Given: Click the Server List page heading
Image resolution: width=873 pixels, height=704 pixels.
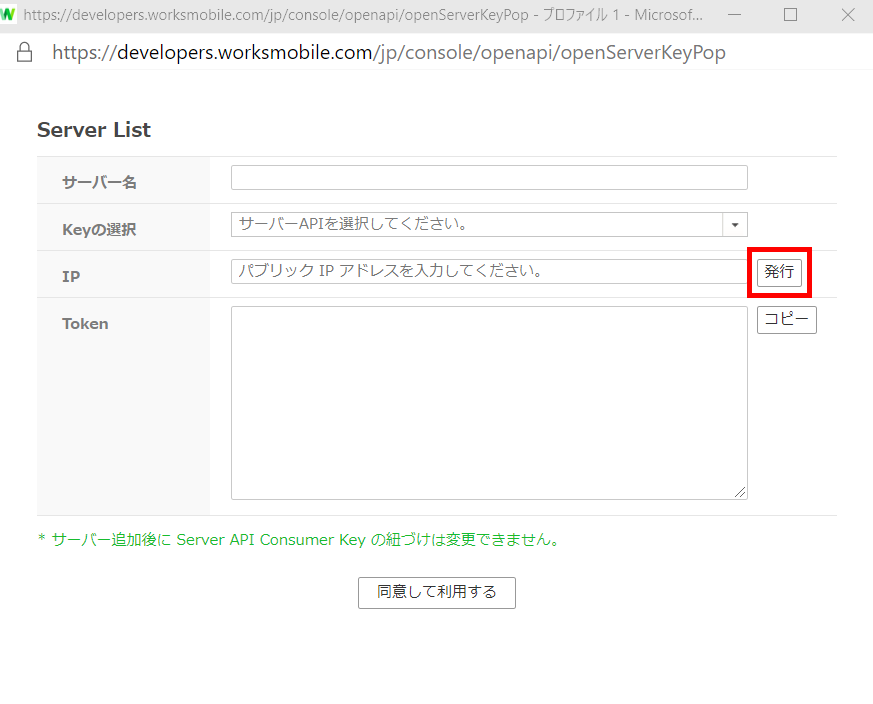Looking at the screenshot, I should coord(93,129).
